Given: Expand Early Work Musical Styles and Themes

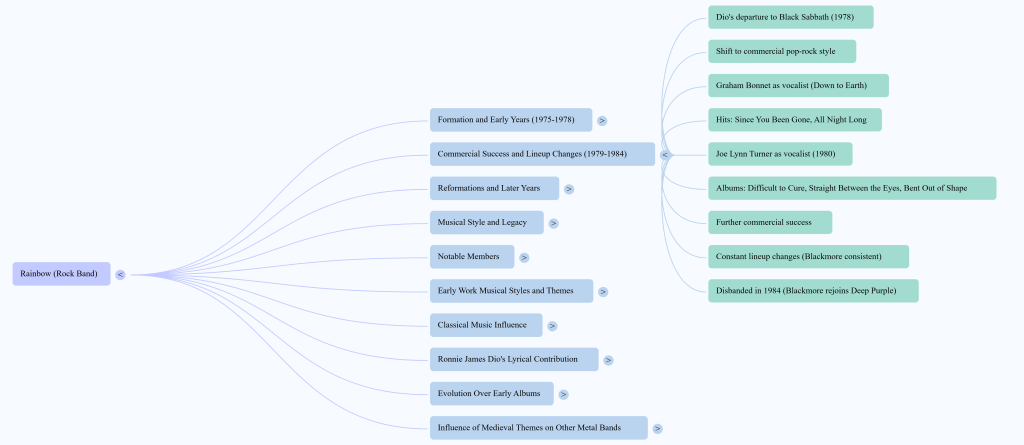Looking at the screenshot, I should point(603,291).
